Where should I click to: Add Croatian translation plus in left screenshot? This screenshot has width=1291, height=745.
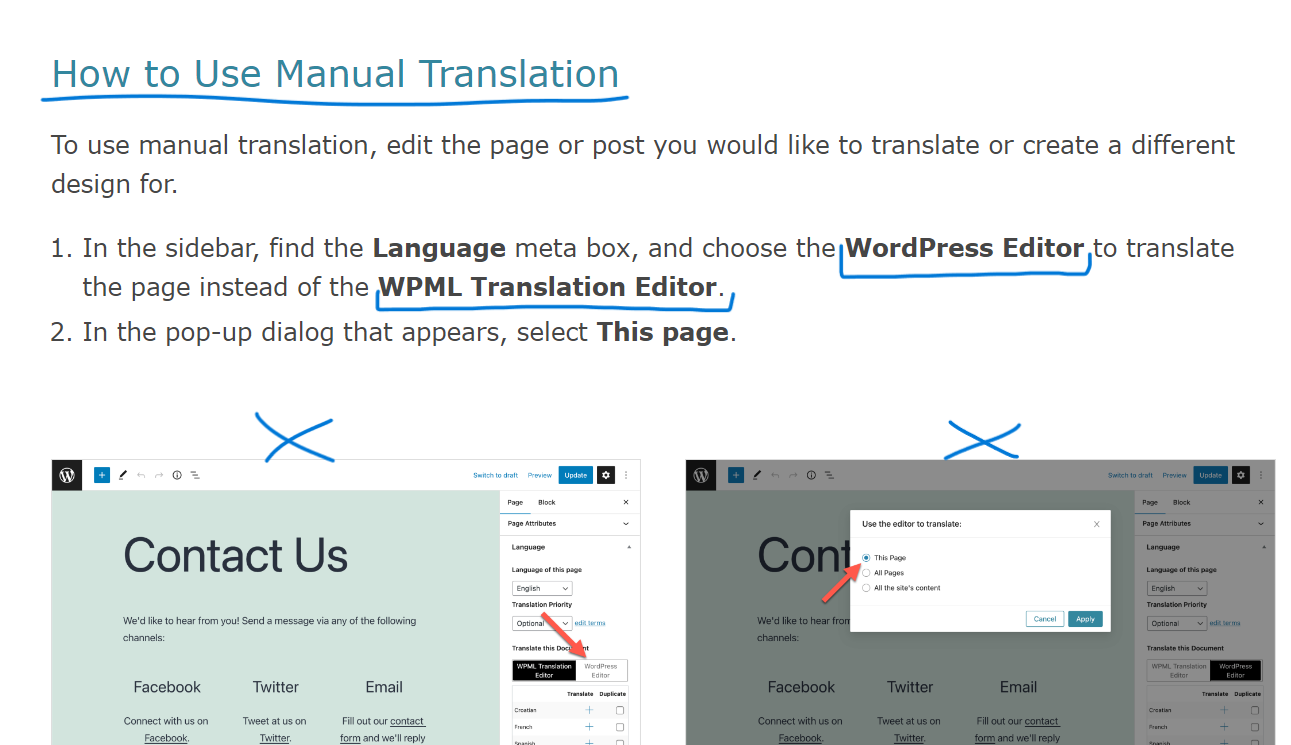click(x=589, y=710)
